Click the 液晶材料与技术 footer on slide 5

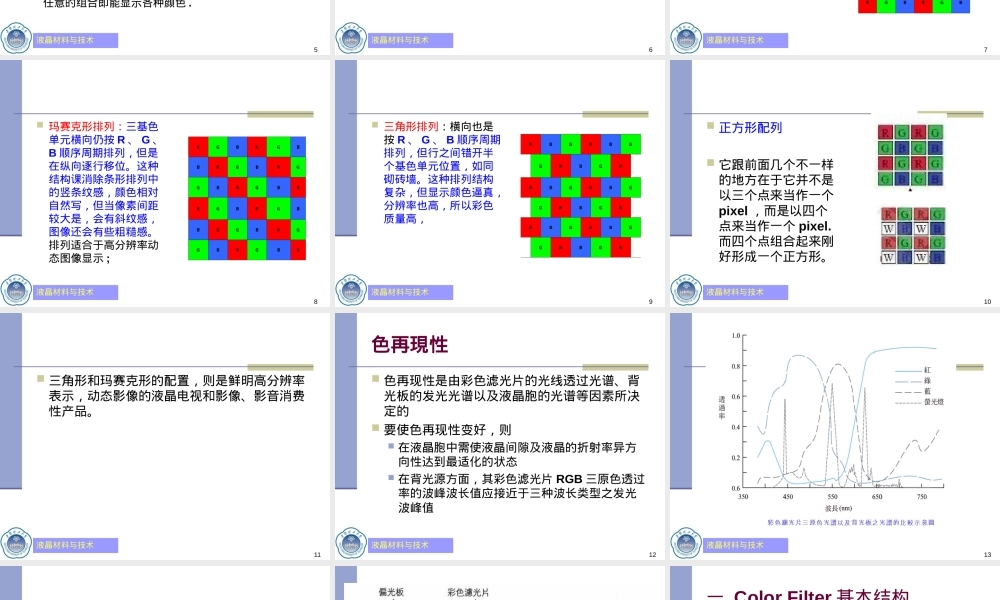(x=75, y=40)
